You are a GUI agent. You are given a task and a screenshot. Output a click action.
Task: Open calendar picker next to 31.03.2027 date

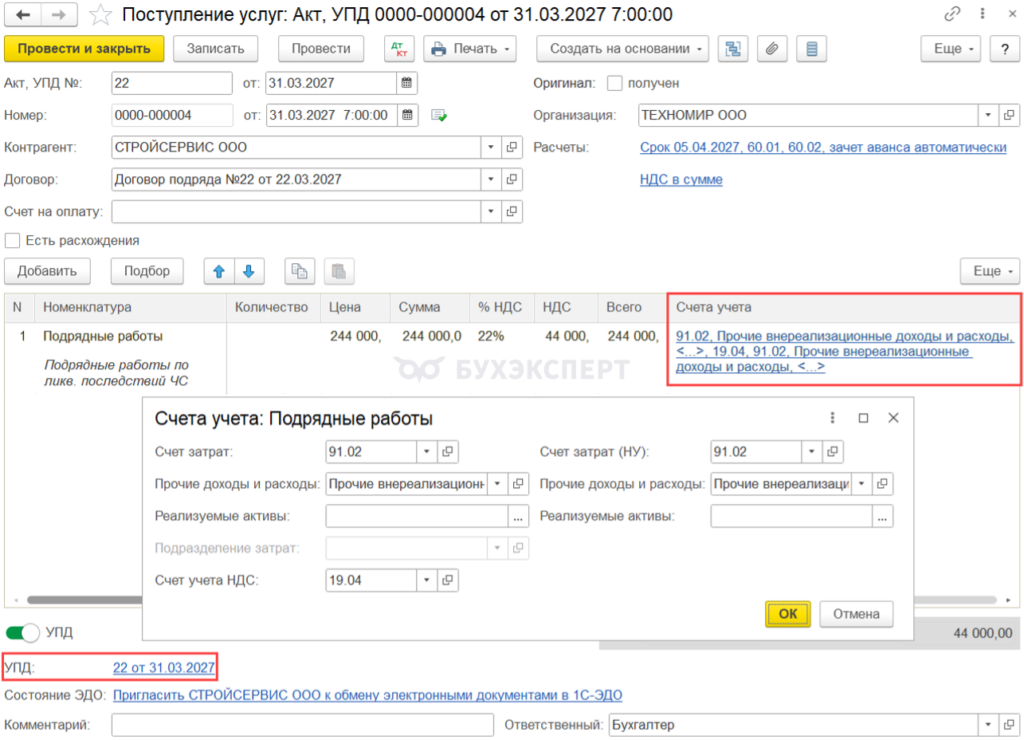(x=406, y=83)
